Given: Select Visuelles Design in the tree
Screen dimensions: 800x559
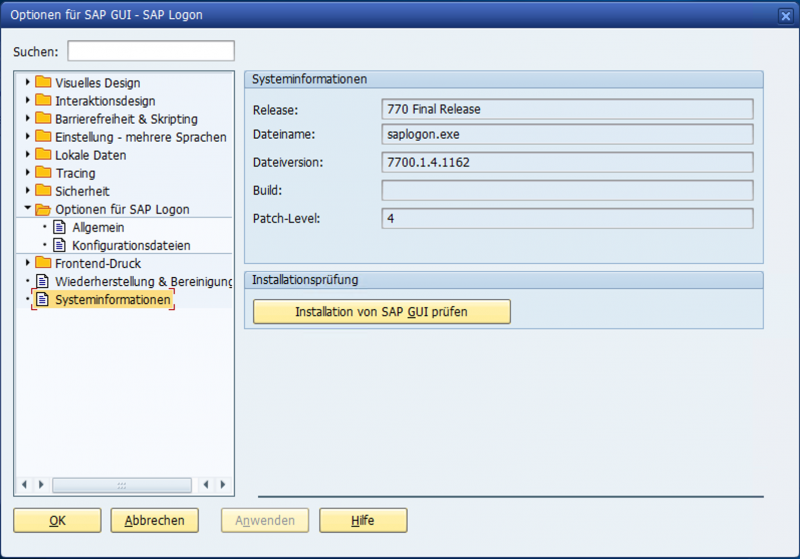Looking at the screenshot, I should pyautogui.click(x=97, y=83).
